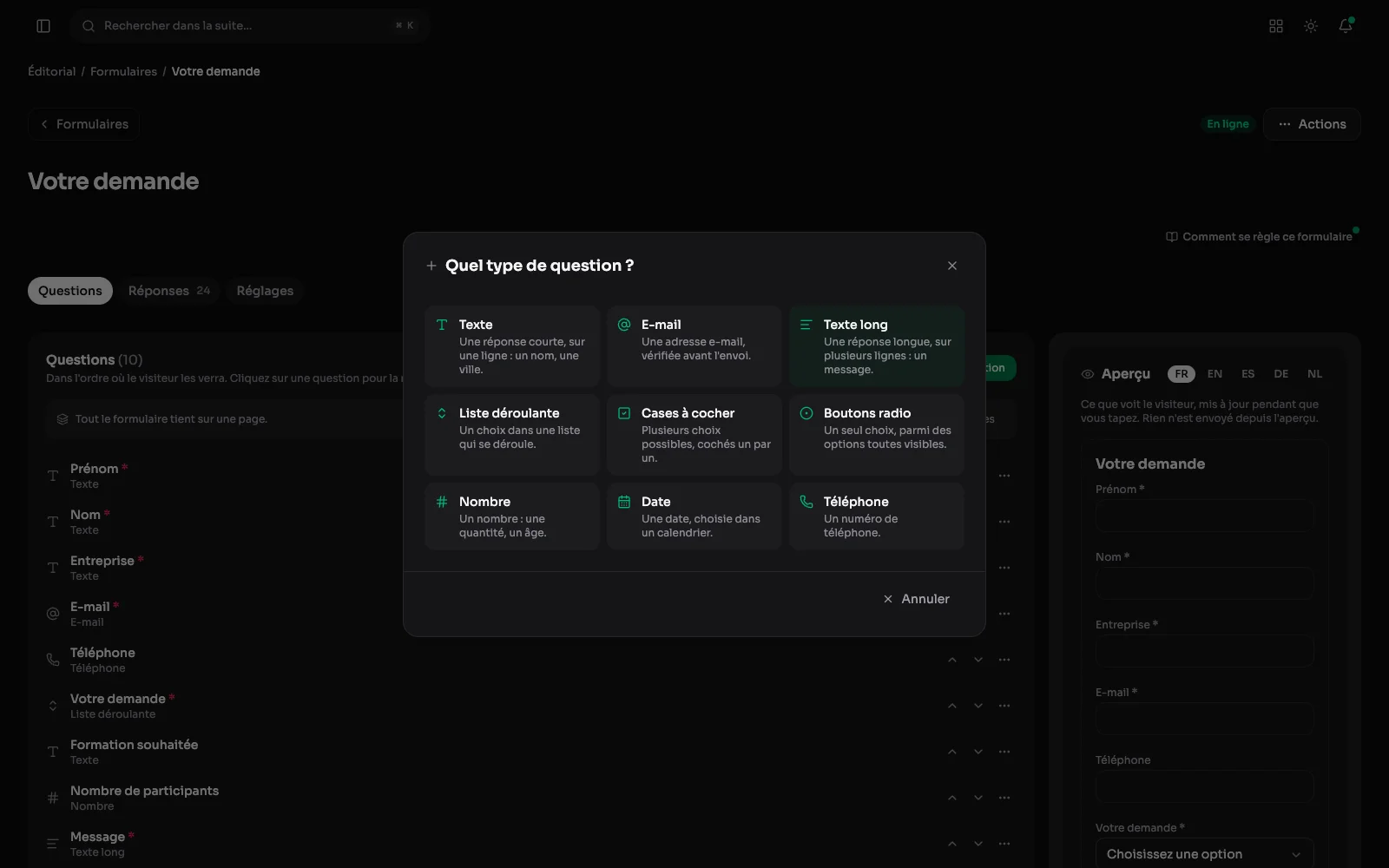This screenshot has width=1389, height=868.
Task: Move Téléphone question up
Action: tap(952, 660)
